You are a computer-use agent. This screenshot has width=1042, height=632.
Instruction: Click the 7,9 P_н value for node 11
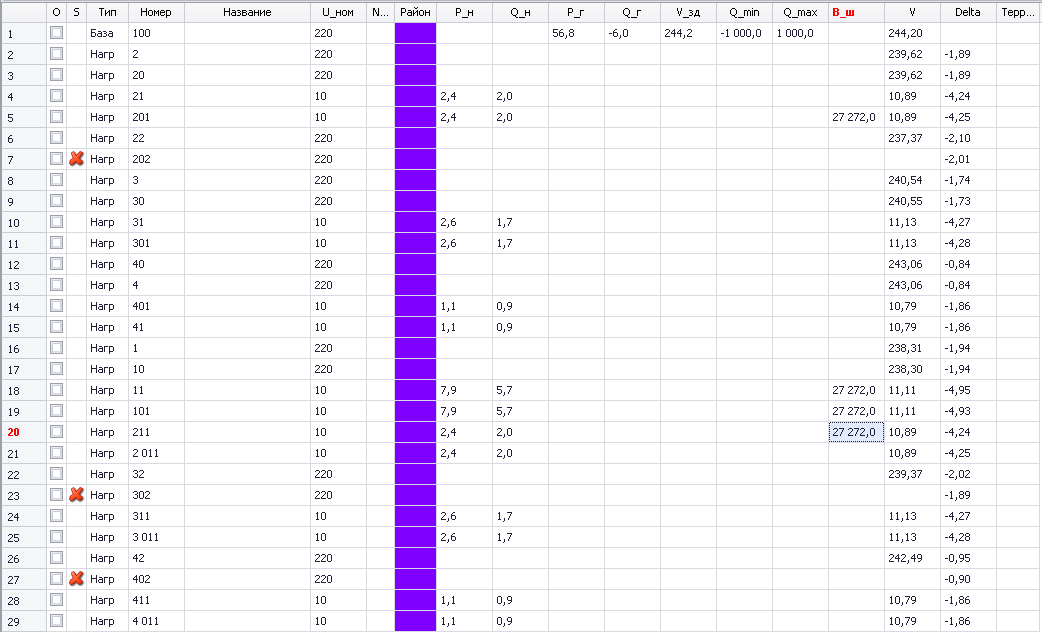(x=448, y=390)
